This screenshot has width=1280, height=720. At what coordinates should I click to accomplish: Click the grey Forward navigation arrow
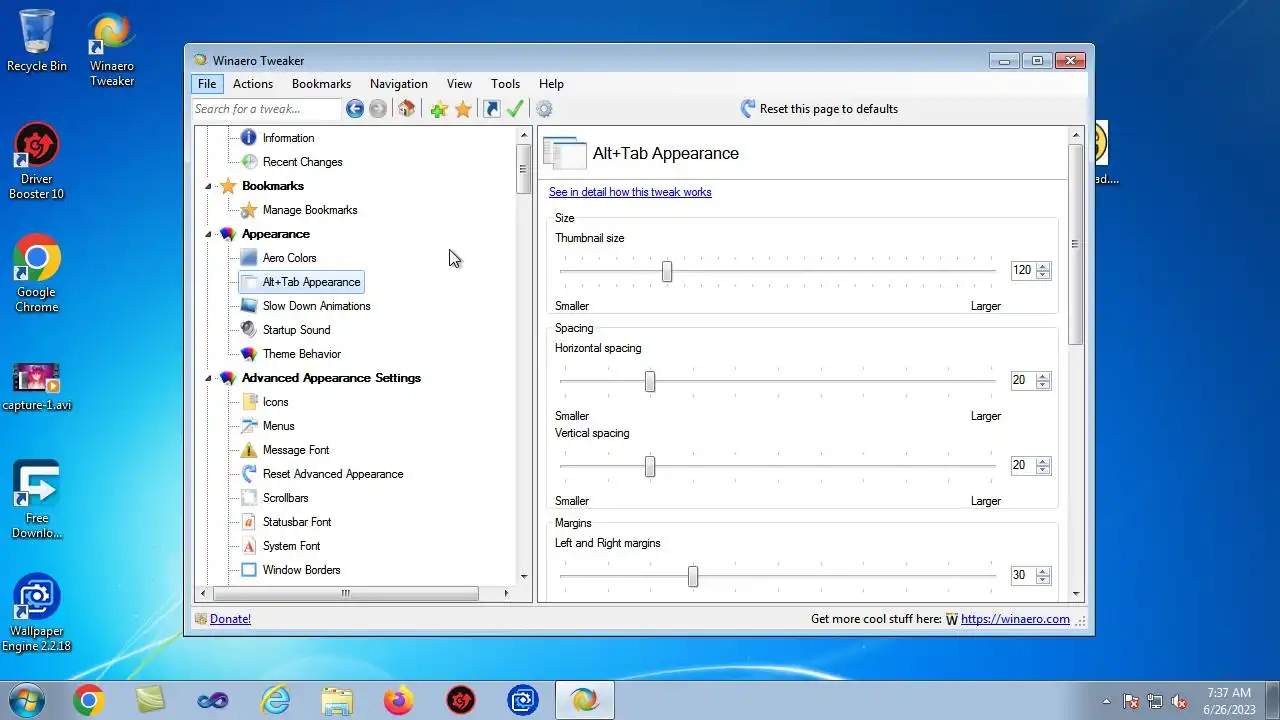click(378, 109)
